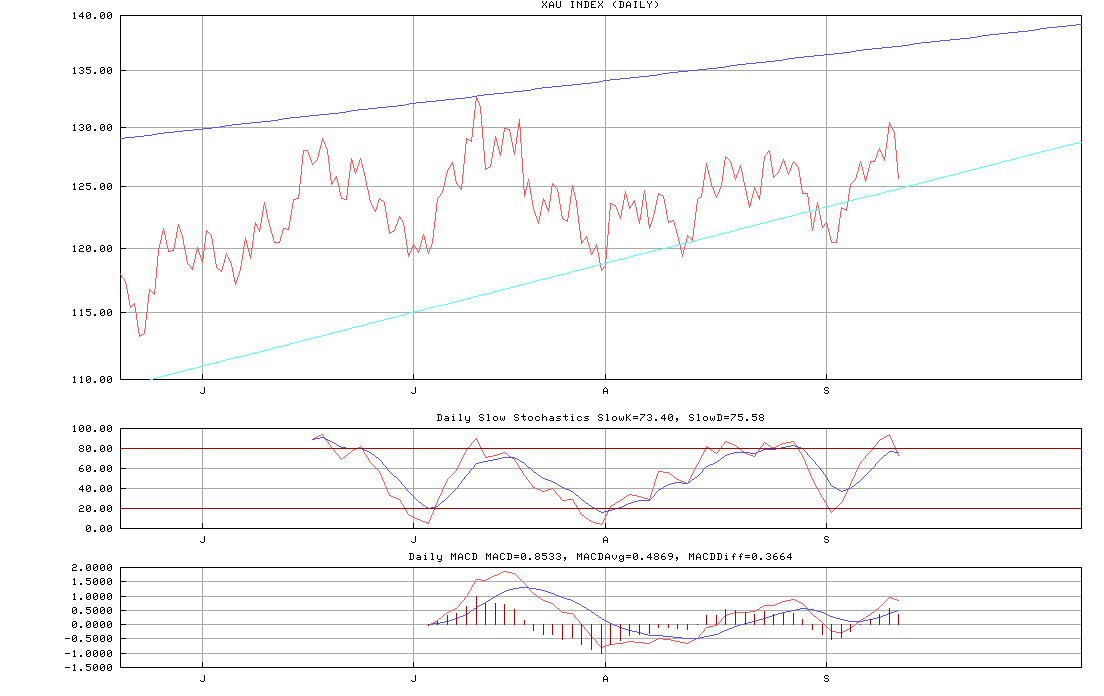Click the highest peak of the red price line

(476, 97)
